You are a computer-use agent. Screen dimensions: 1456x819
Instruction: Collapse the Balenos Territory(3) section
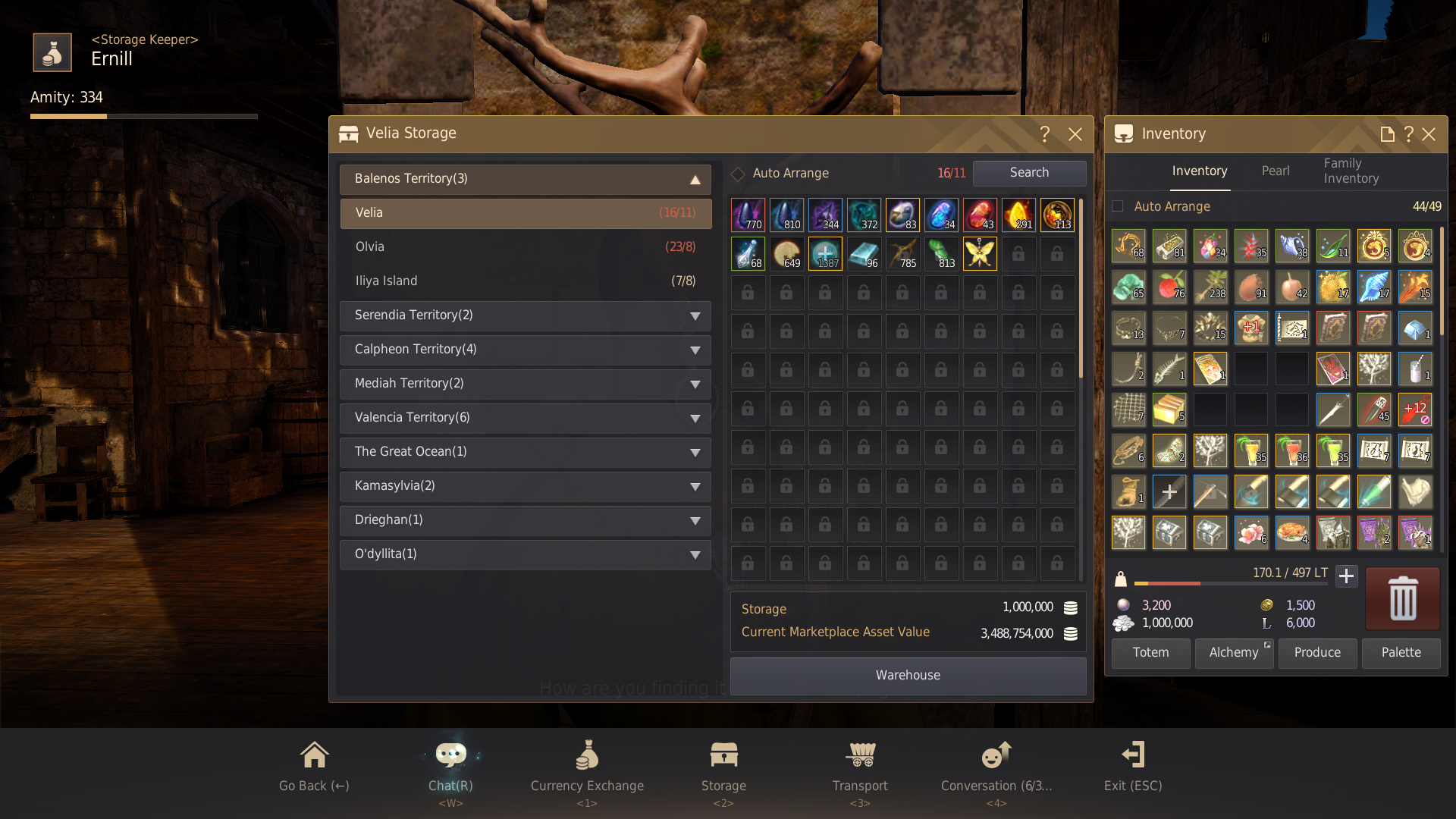pos(526,180)
